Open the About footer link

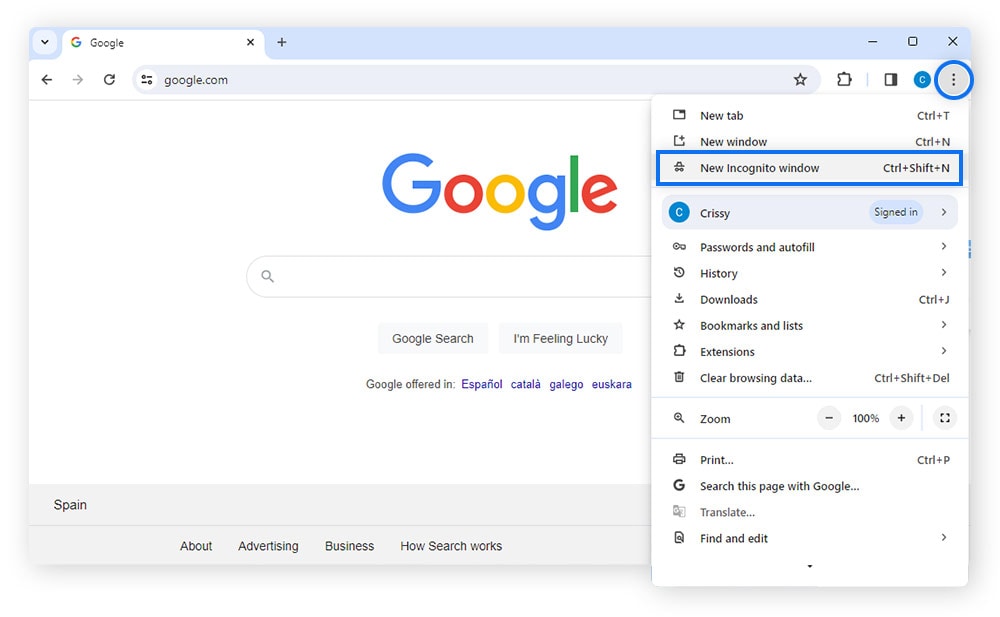tap(196, 546)
